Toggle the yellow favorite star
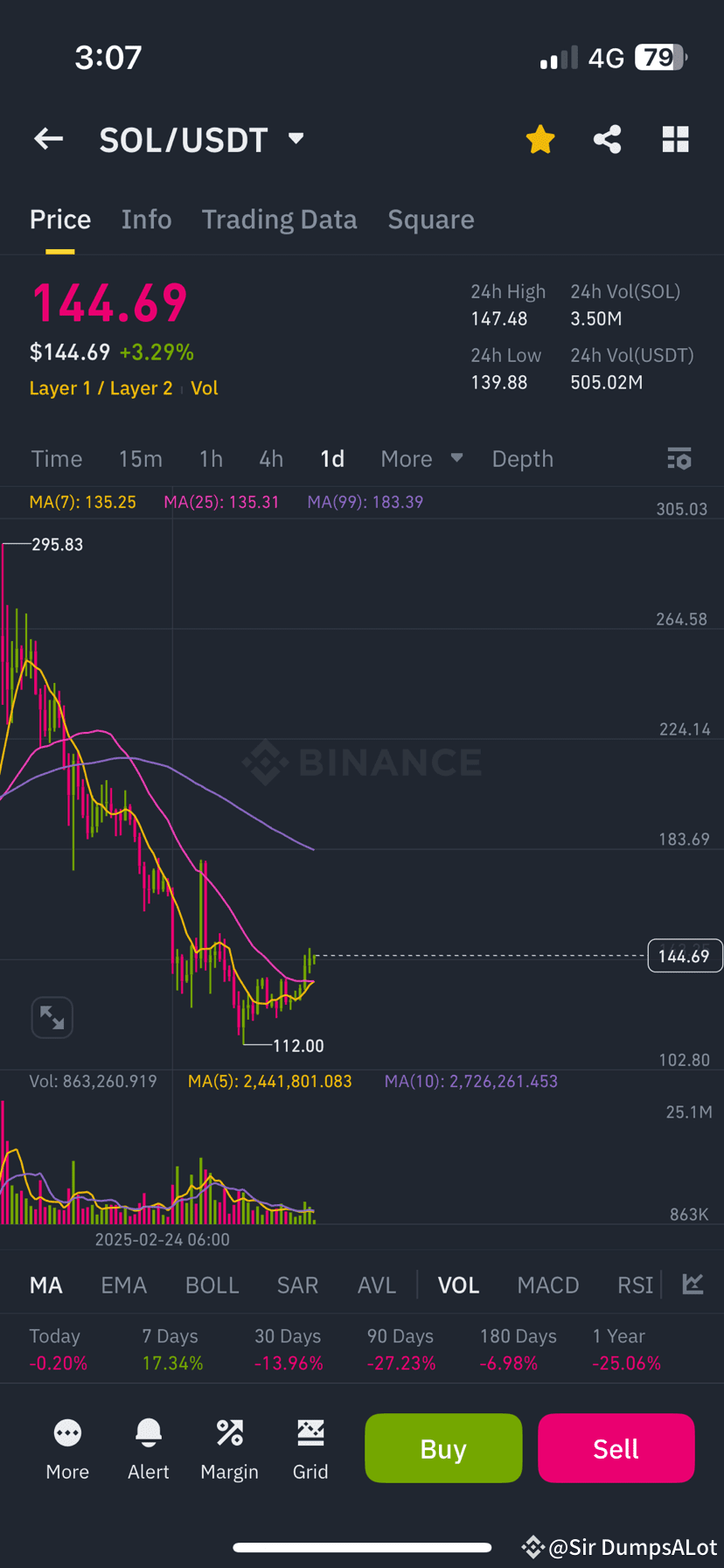This screenshot has height=1568, width=724. 540,139
